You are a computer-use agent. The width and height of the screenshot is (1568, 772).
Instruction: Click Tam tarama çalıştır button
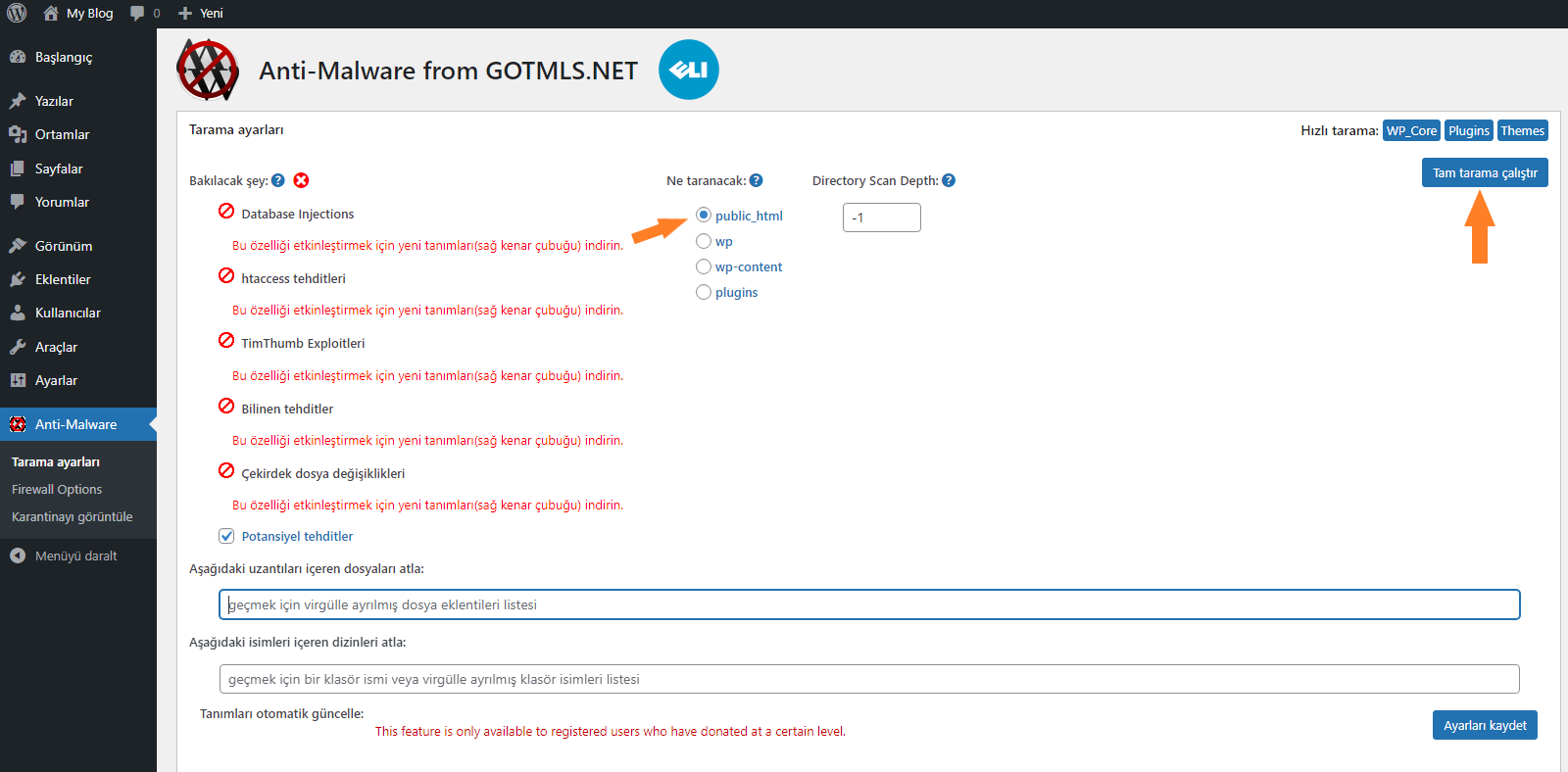[1485, 172]
